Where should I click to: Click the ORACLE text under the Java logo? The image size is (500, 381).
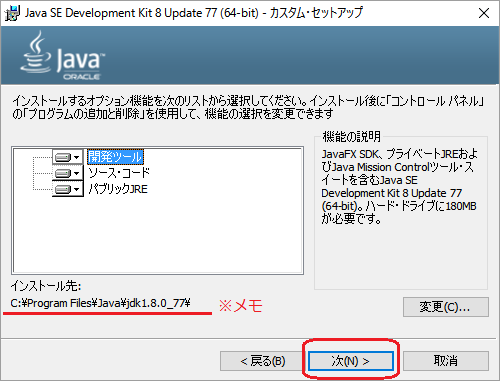(x=82, y=77)
